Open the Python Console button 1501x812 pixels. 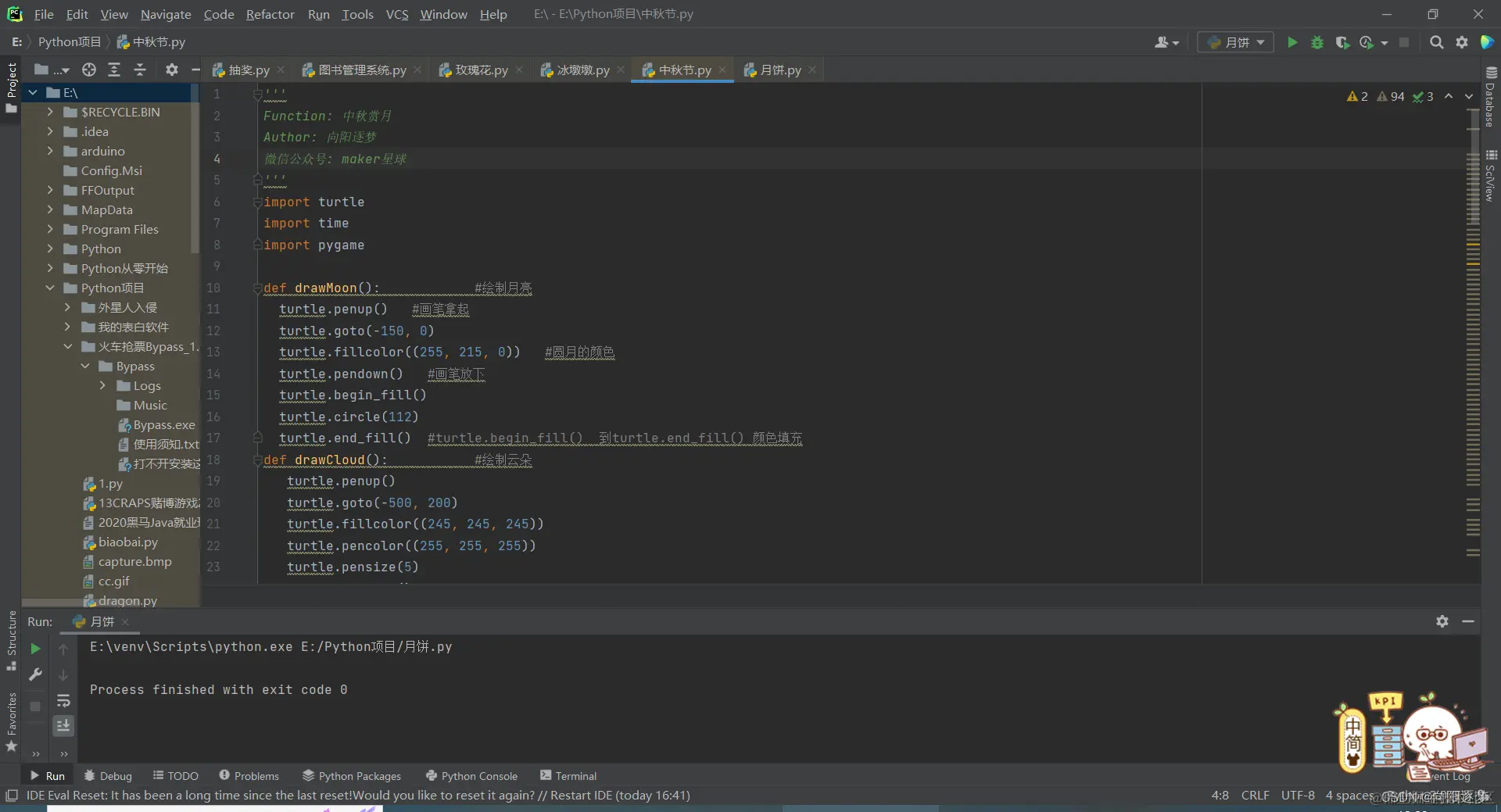(471, 776)
